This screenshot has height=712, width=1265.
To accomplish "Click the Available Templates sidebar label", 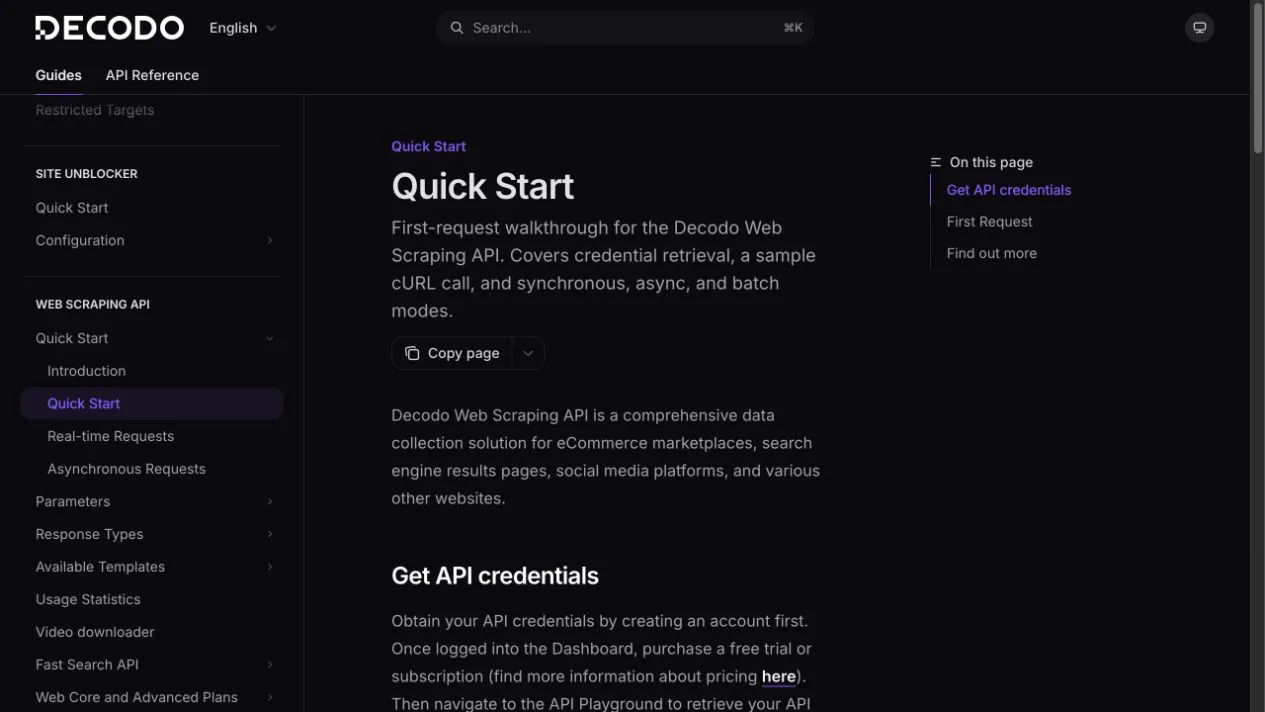I will [x=100, y=567].
